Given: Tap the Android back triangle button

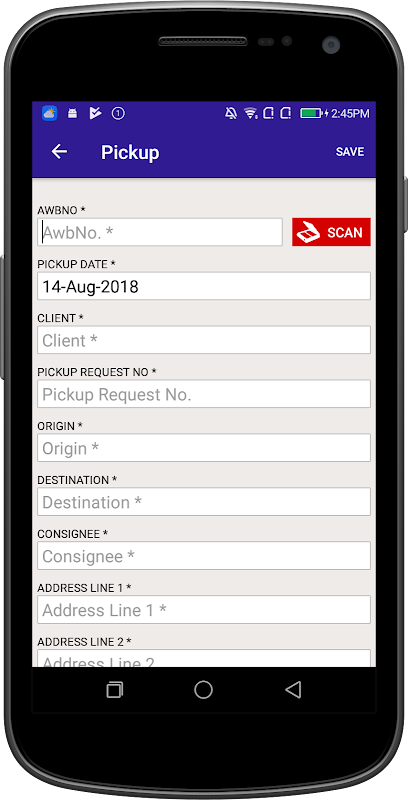Looking at the screenshot, I should tap(293, 690).
